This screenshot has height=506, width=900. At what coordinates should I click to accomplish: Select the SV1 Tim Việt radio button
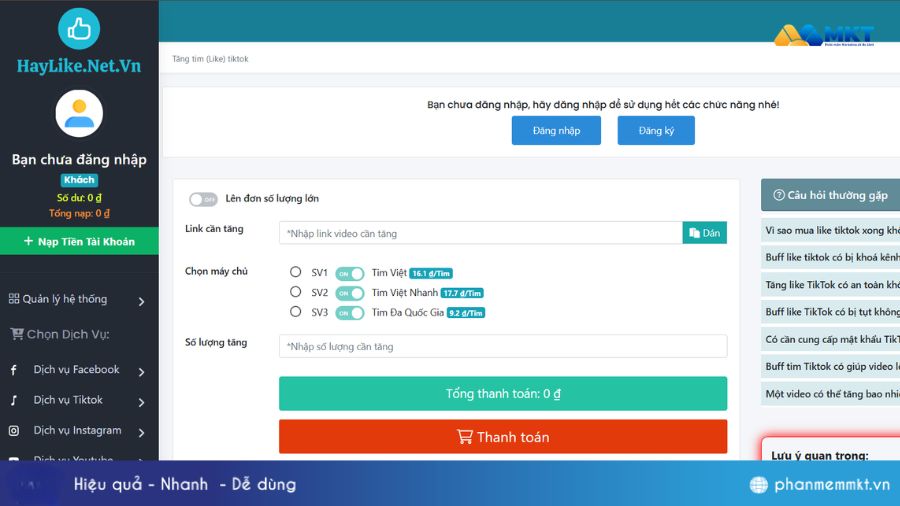point(295,272)
